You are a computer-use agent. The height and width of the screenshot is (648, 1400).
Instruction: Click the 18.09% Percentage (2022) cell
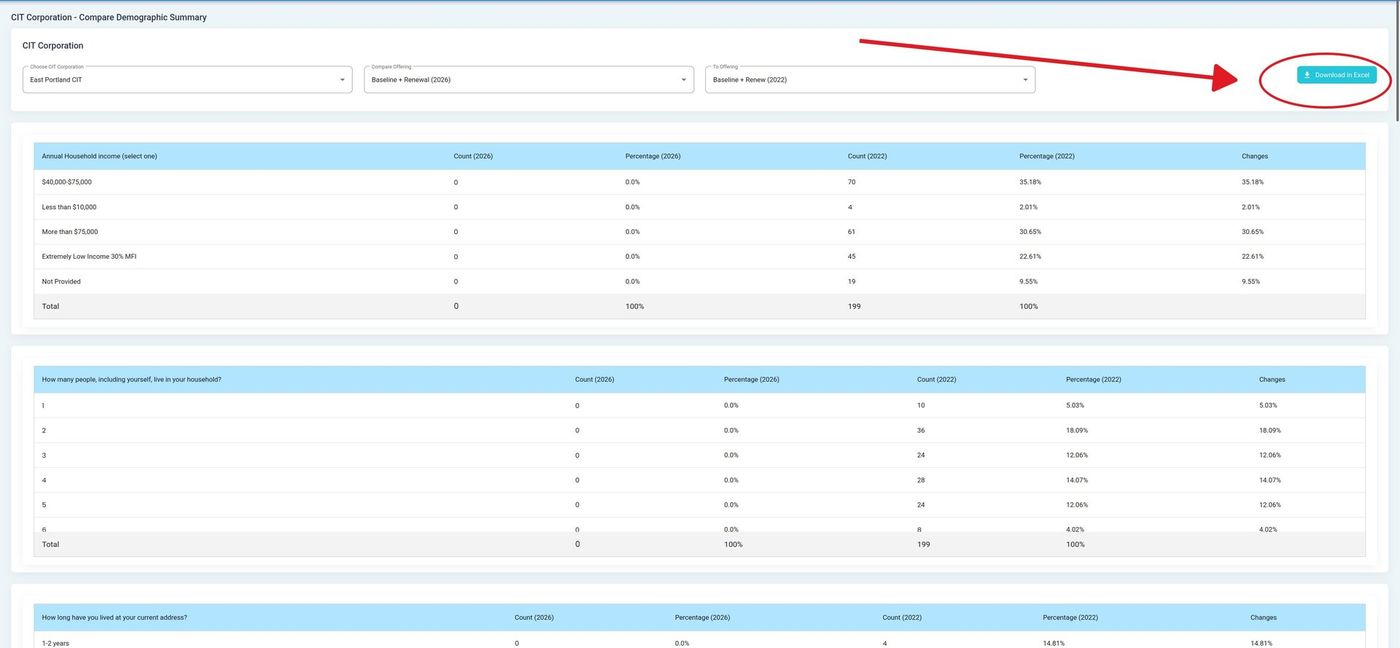coord(1077,430)
